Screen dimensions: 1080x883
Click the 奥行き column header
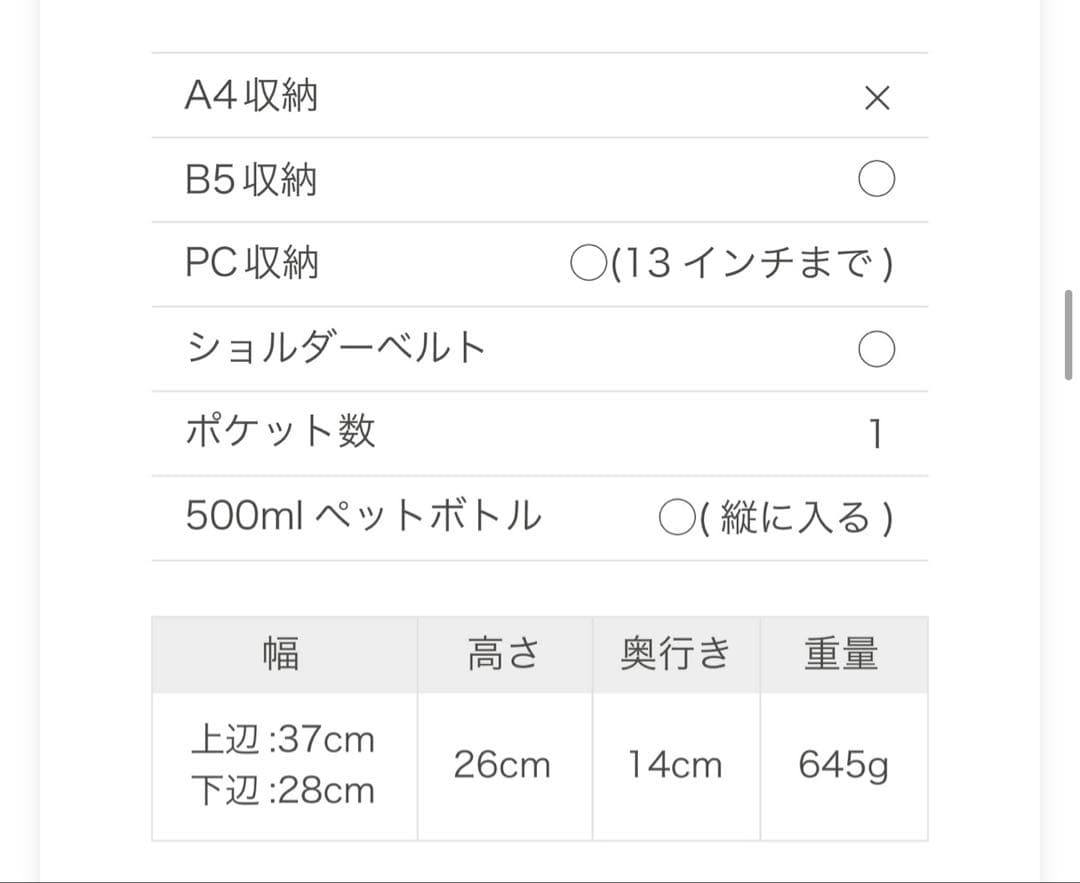pyautogui.click(x=675, y=654)
